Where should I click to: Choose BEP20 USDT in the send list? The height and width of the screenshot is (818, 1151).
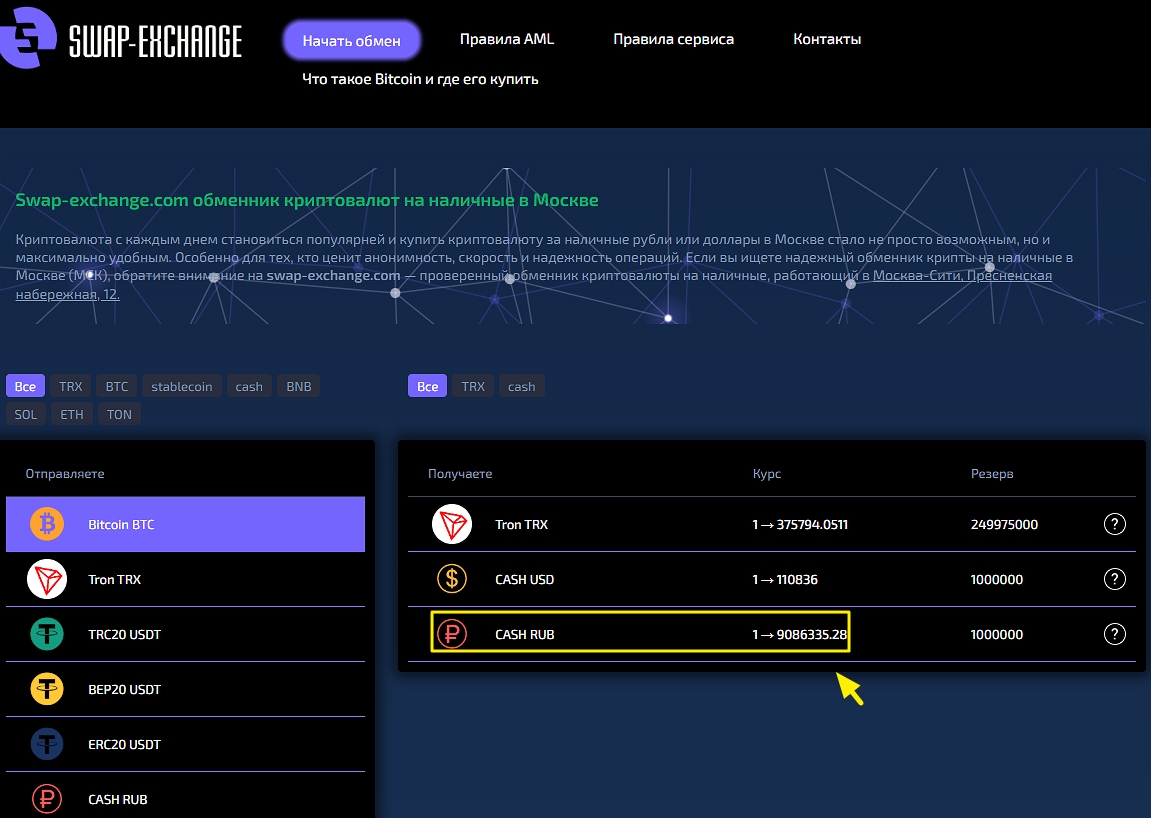(185, 689)
